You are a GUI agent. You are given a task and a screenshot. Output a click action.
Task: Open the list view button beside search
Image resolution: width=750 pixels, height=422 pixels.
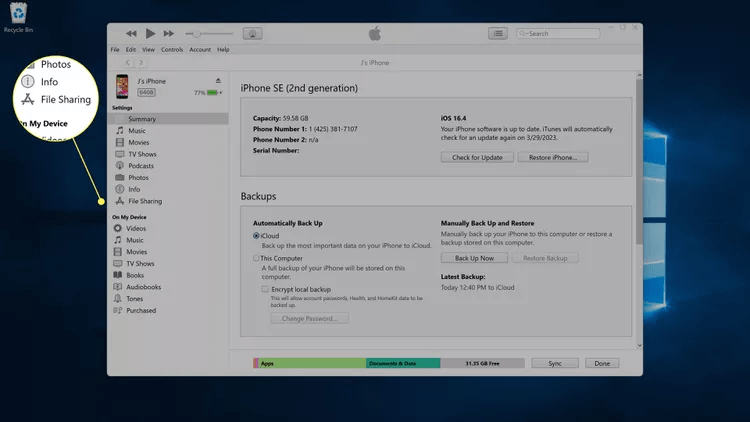[x=497, y=34]
